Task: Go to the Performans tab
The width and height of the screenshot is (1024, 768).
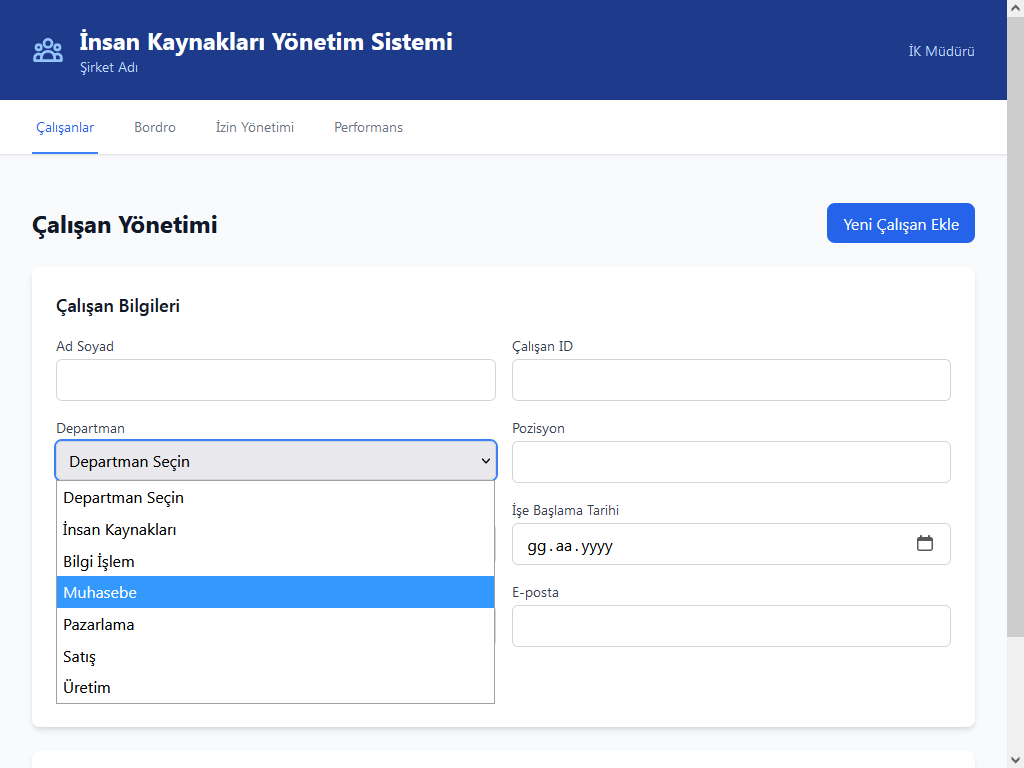Action: click(x=368, y=127)
